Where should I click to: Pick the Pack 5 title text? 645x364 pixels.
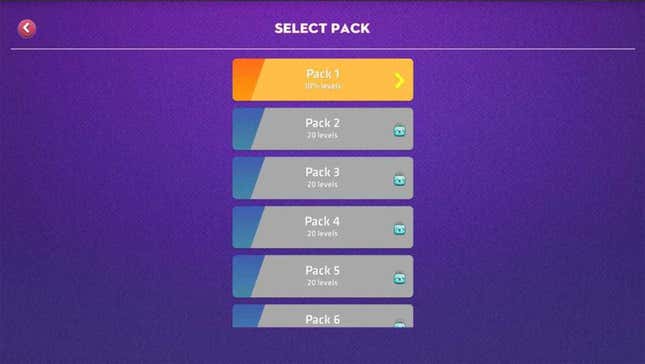click(322, 270)
